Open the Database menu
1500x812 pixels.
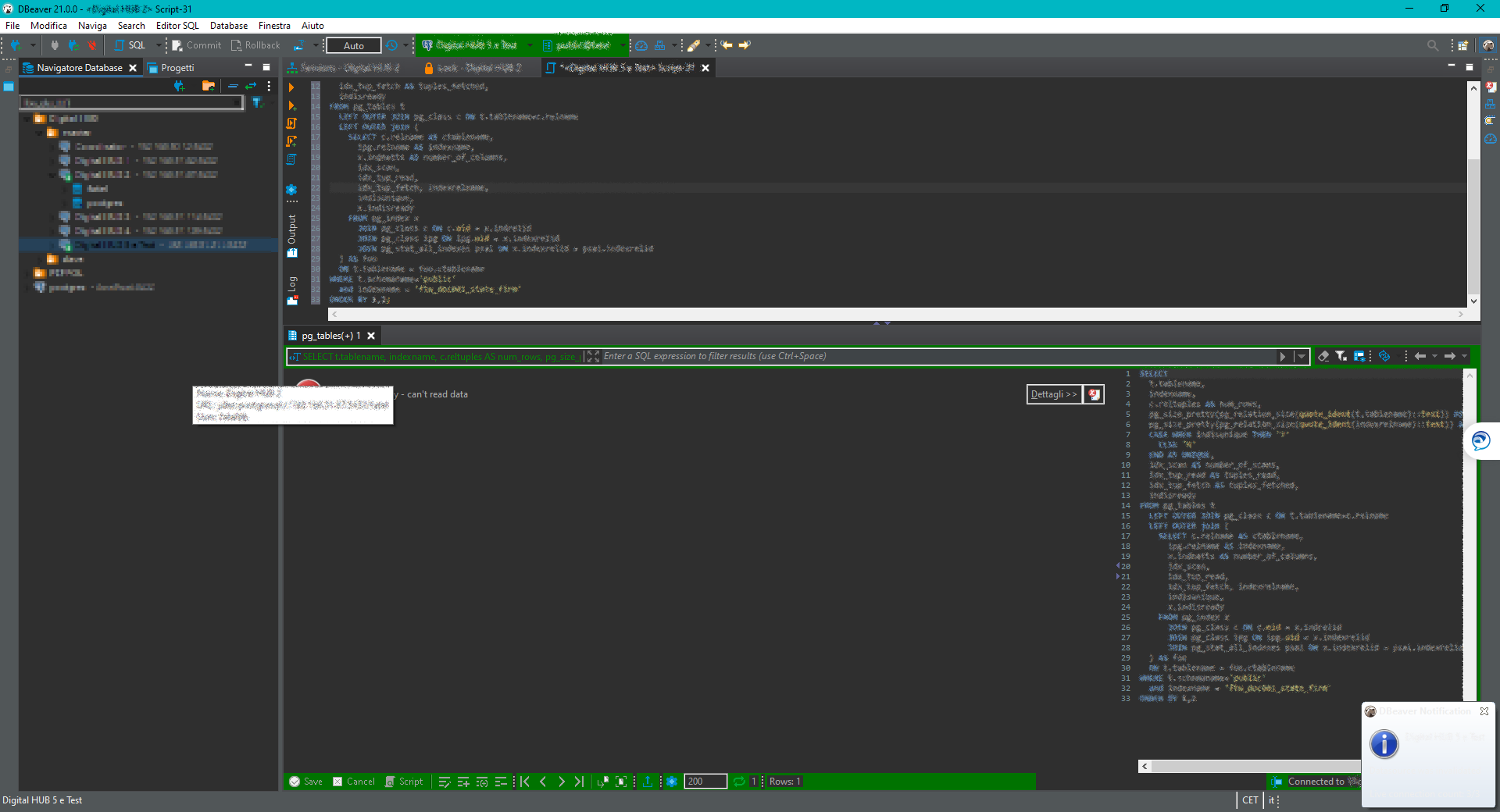[228, 25]
